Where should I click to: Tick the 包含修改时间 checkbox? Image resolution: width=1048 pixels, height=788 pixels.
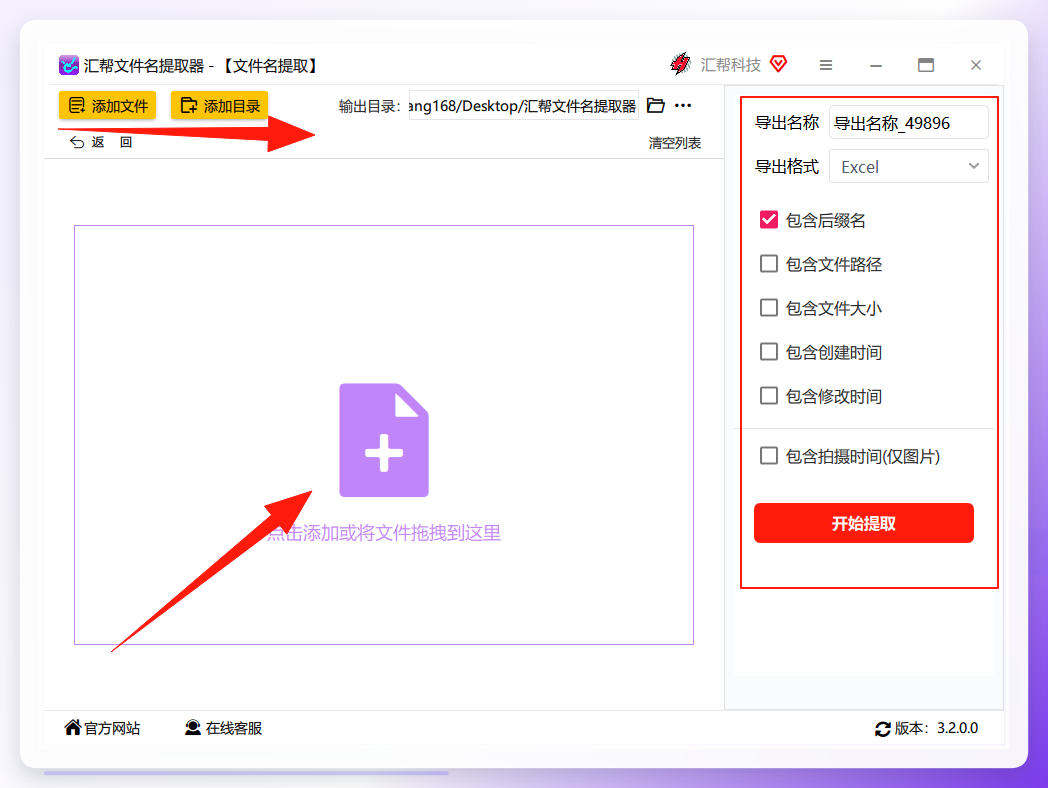pos(769,396)
